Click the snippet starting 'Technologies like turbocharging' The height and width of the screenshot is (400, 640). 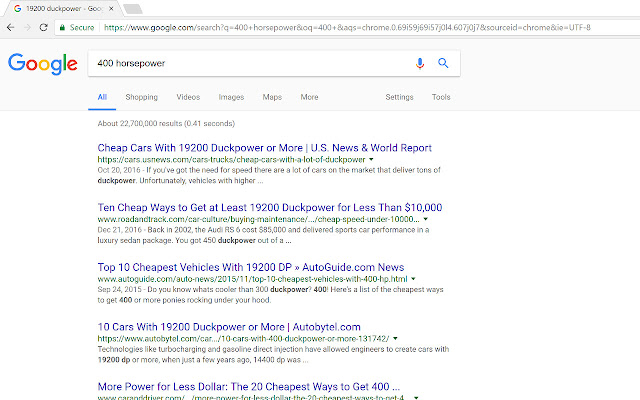pyautogui.click(x=273, y=354)
